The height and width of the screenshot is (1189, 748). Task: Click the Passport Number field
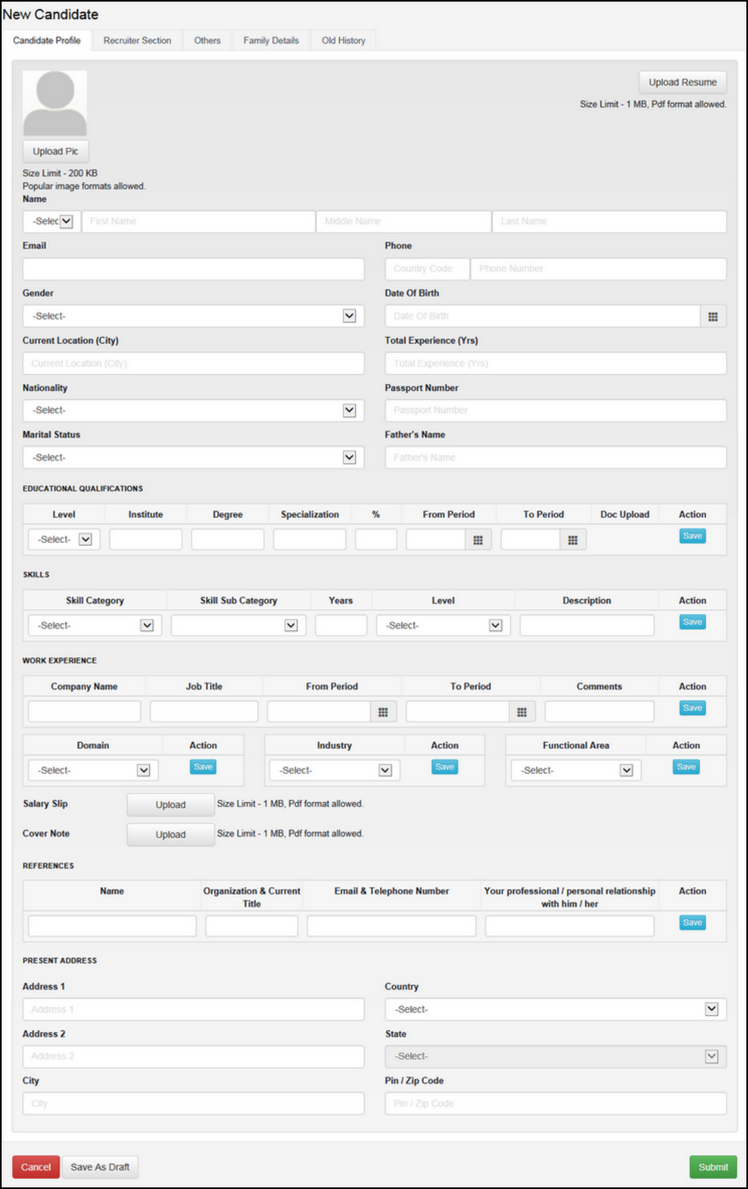point(555,410)
